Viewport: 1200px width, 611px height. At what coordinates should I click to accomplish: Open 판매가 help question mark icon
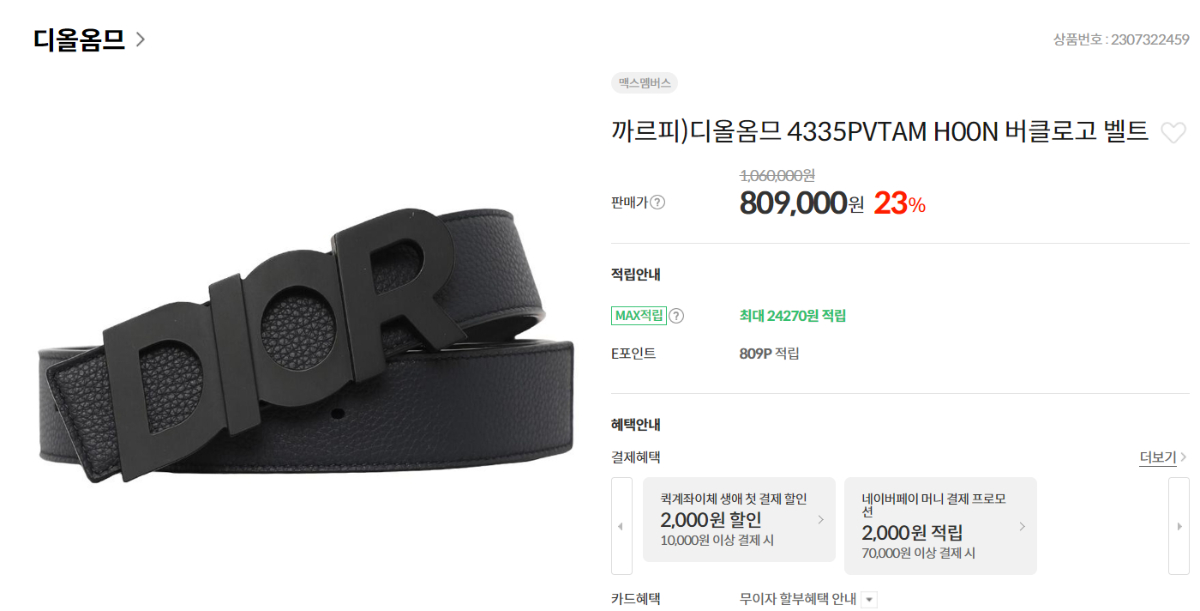[657, 202]
